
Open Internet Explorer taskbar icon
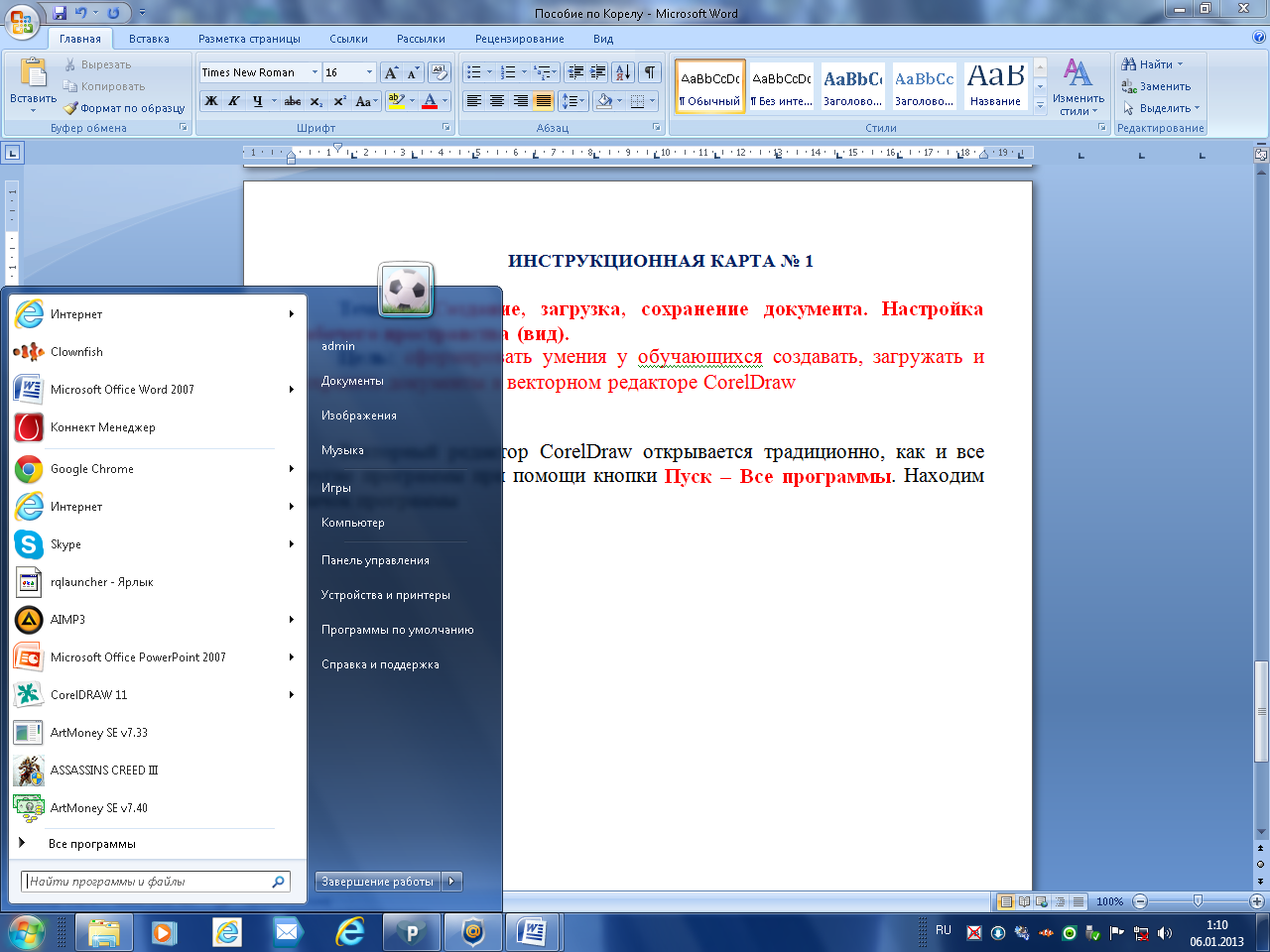pos(350,933)
